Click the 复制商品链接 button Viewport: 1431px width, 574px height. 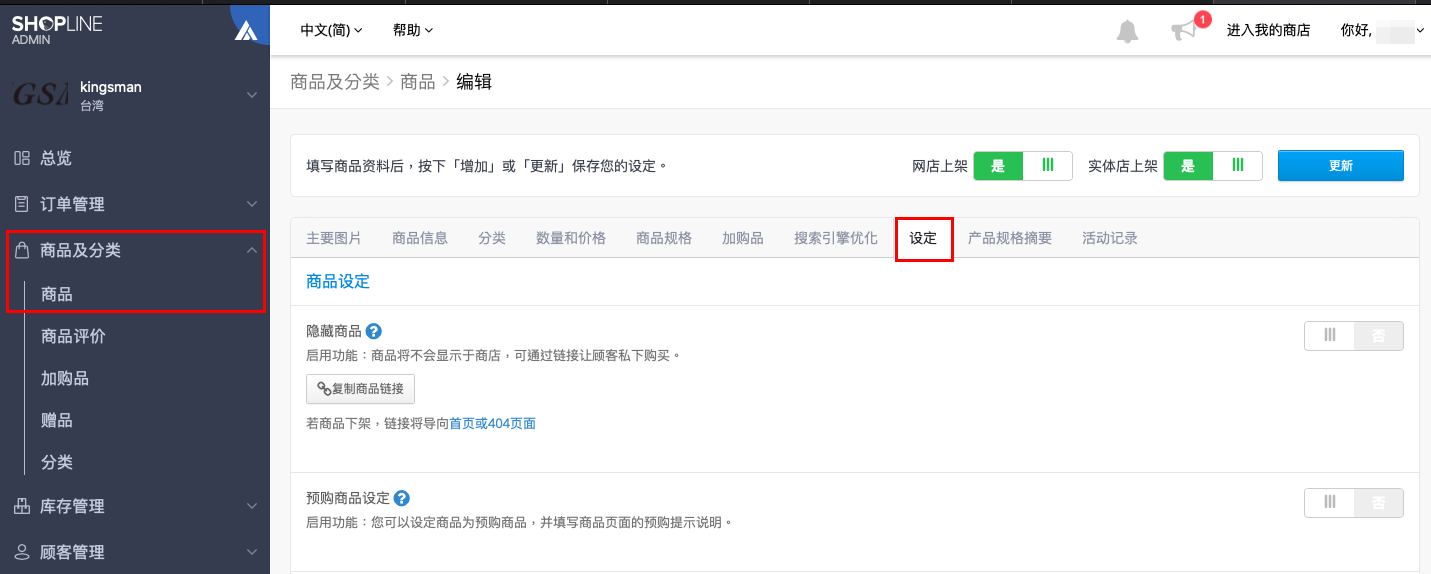[x=360, y=389]
